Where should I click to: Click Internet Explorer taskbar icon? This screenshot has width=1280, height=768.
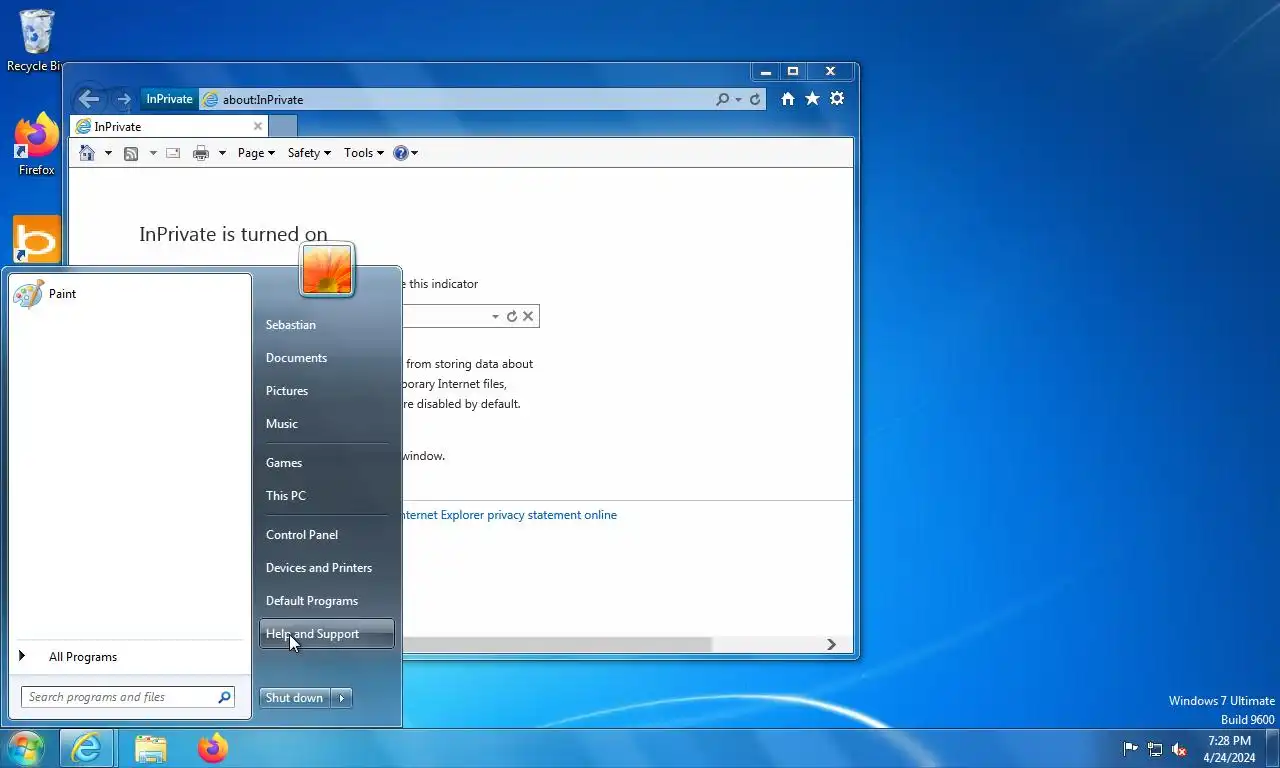(x=86, y=748)
